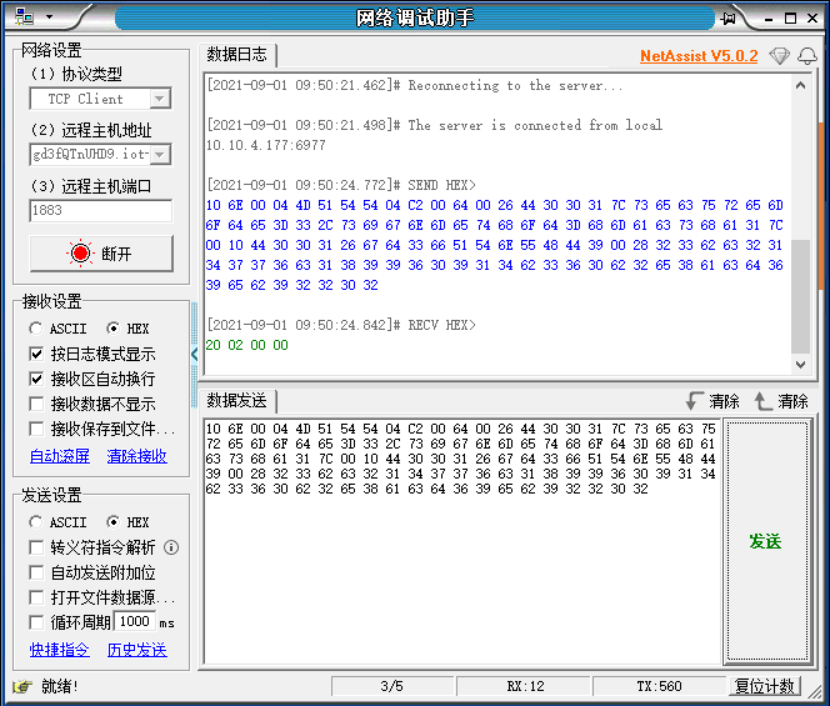Enable 转义符指令解析 checkbox
Viewport: 830px width, 706px height.
coord(37,547)
